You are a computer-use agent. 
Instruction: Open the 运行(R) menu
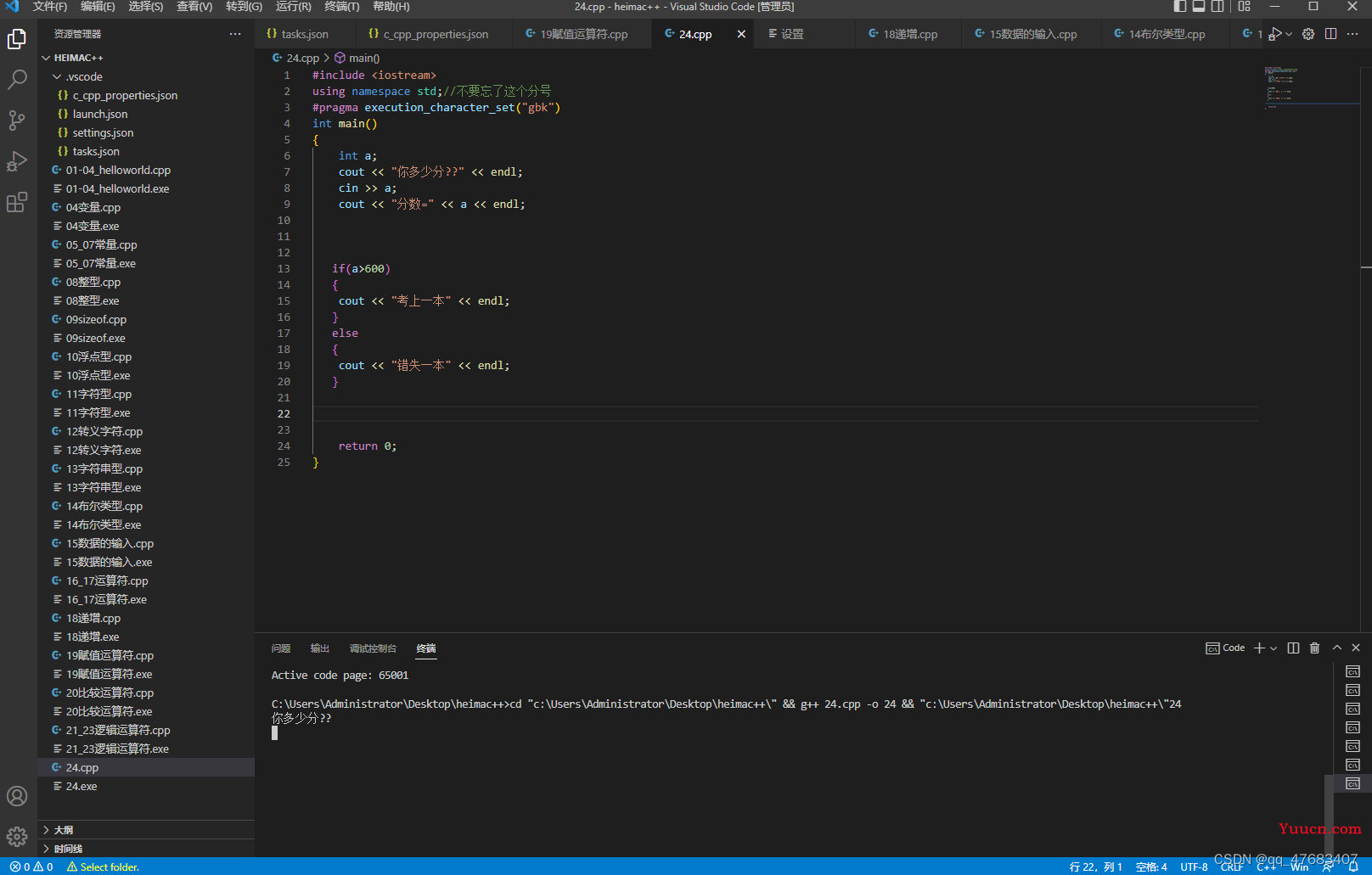pyautogui.click(x=294, y=7)
